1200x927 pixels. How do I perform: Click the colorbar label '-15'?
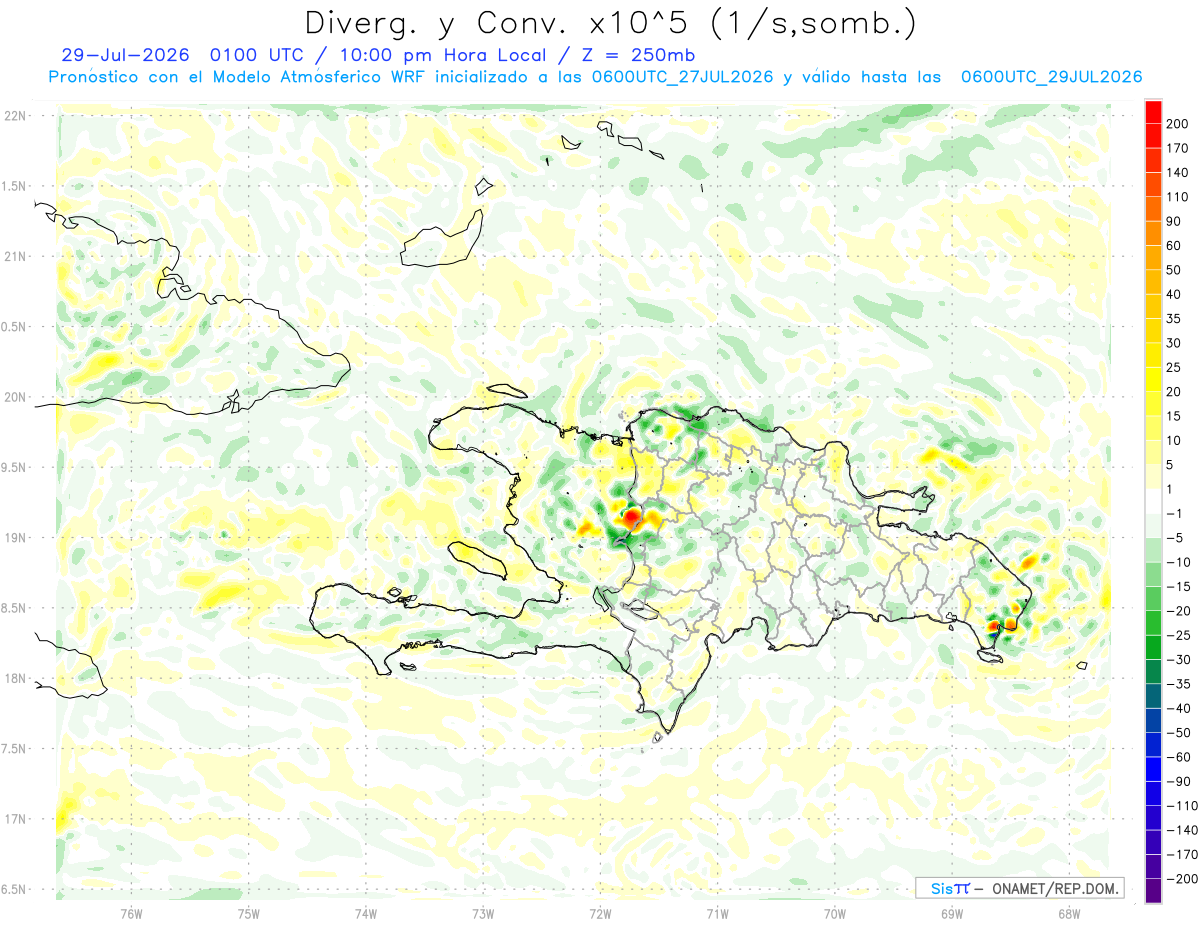[1177, 586]
